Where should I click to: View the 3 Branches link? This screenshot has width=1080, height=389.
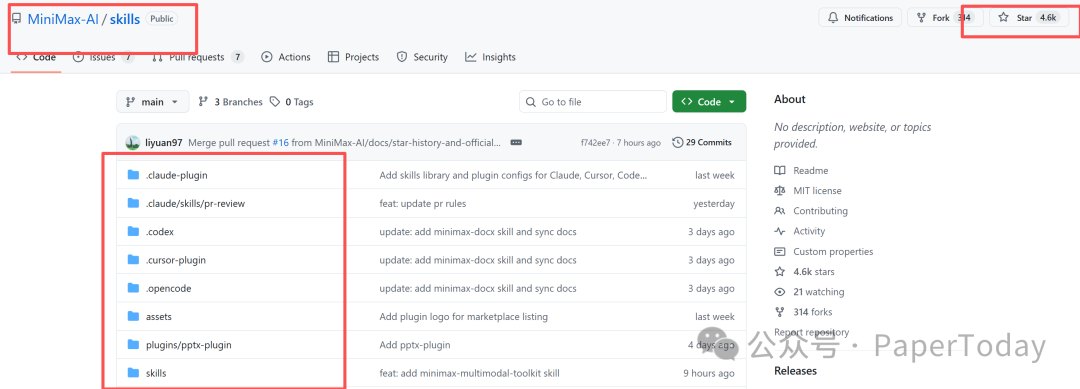231,102
